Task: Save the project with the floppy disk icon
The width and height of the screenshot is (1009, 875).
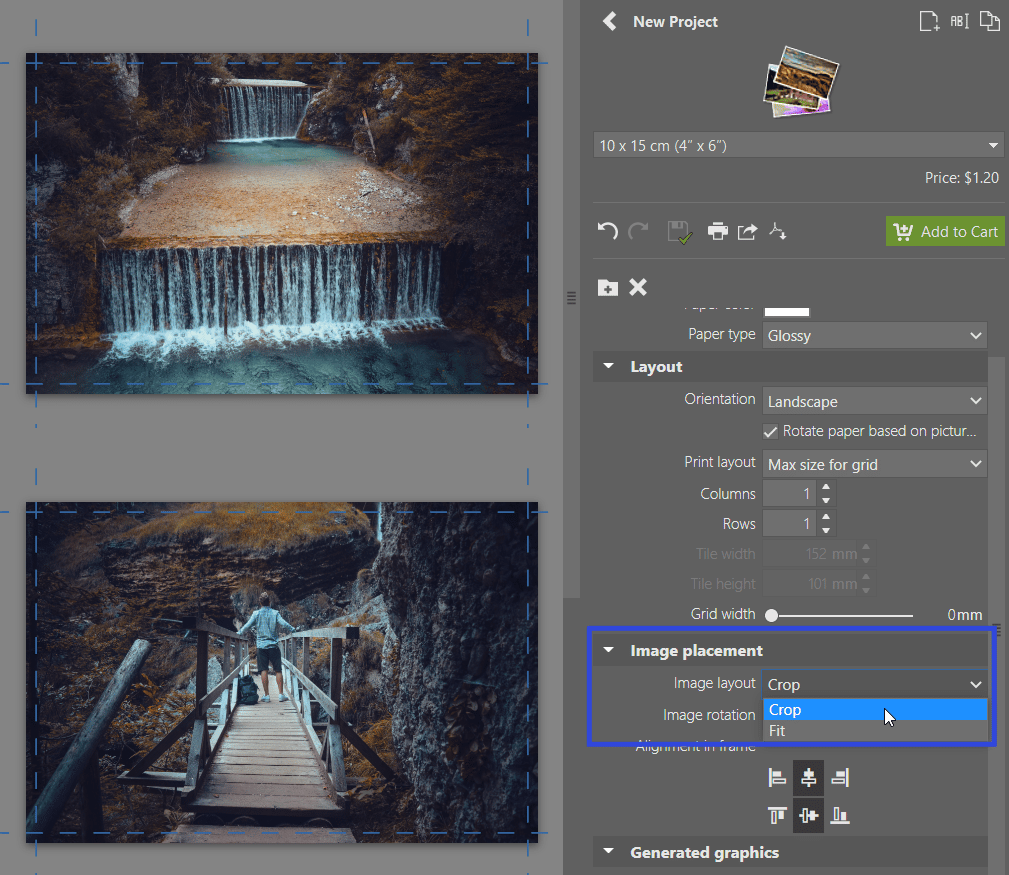Action: coord(679,232)
